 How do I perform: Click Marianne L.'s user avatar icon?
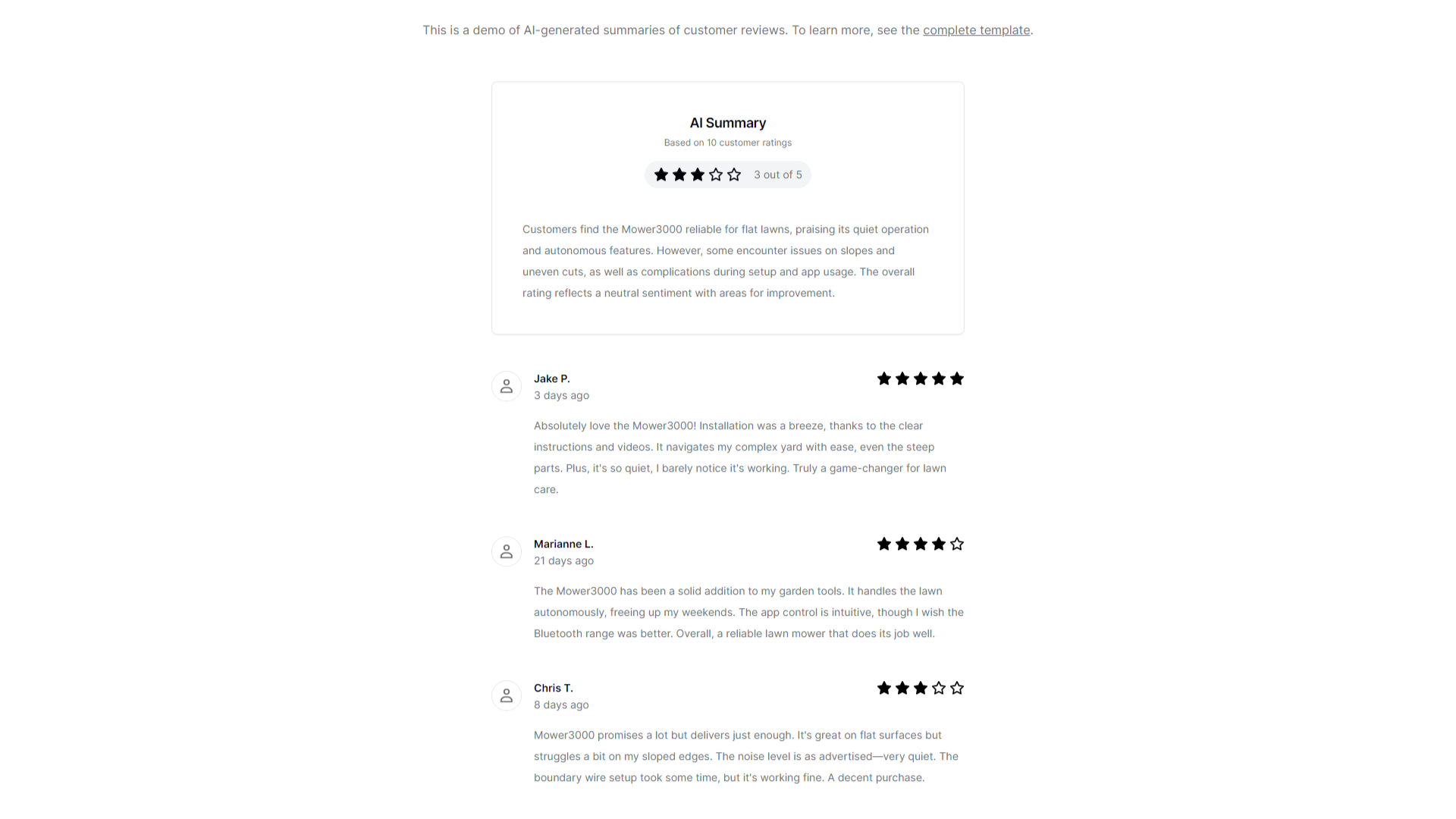tap(507, 552)
